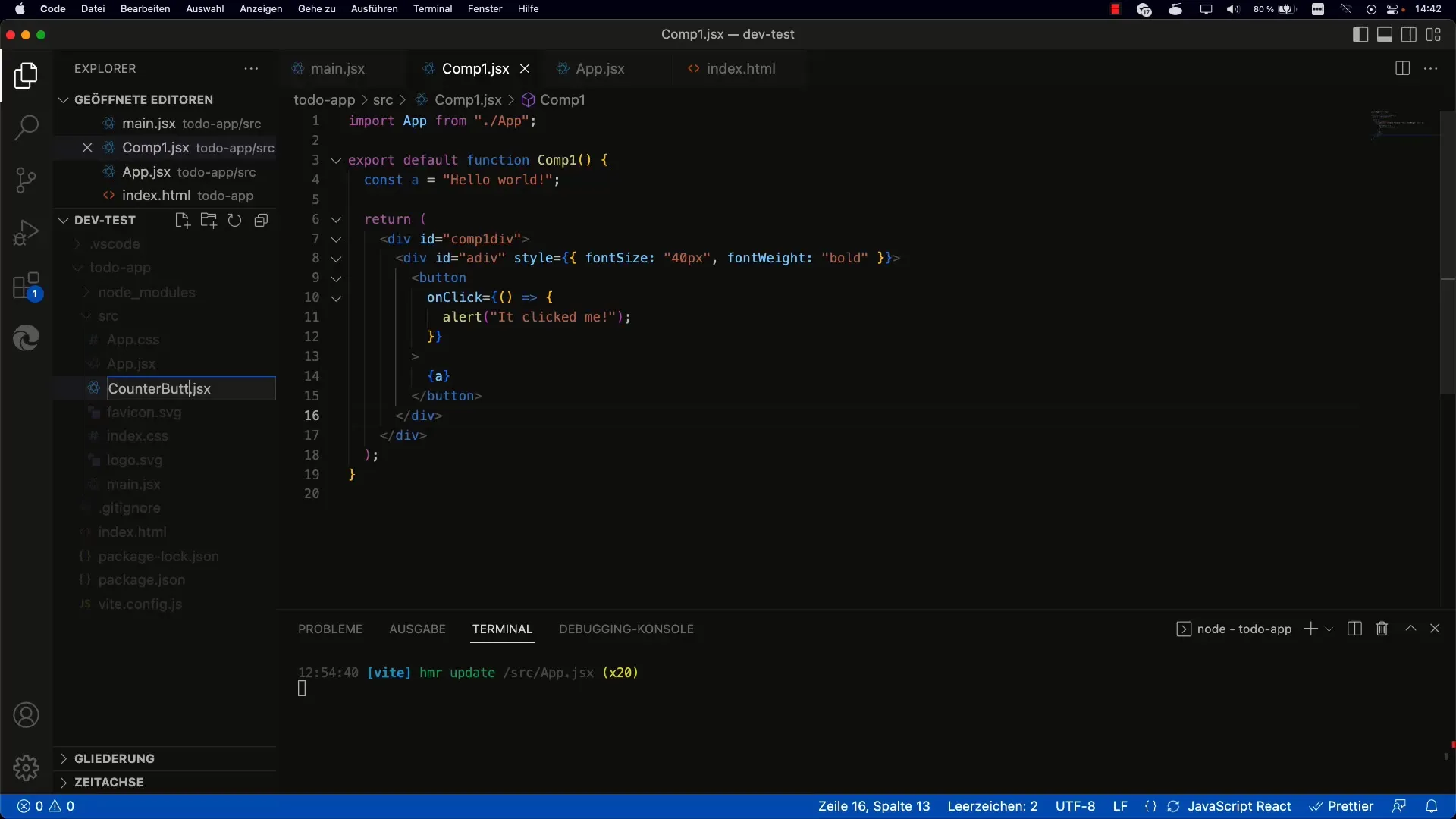Maximize the panel size with caret icon

(1410, 629)
